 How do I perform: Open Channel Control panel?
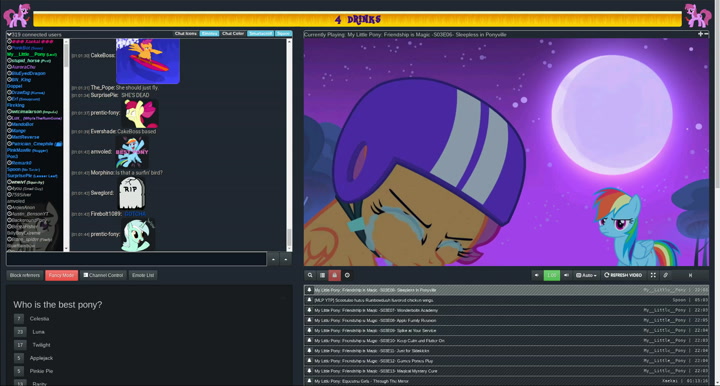[x=104, y=275]
